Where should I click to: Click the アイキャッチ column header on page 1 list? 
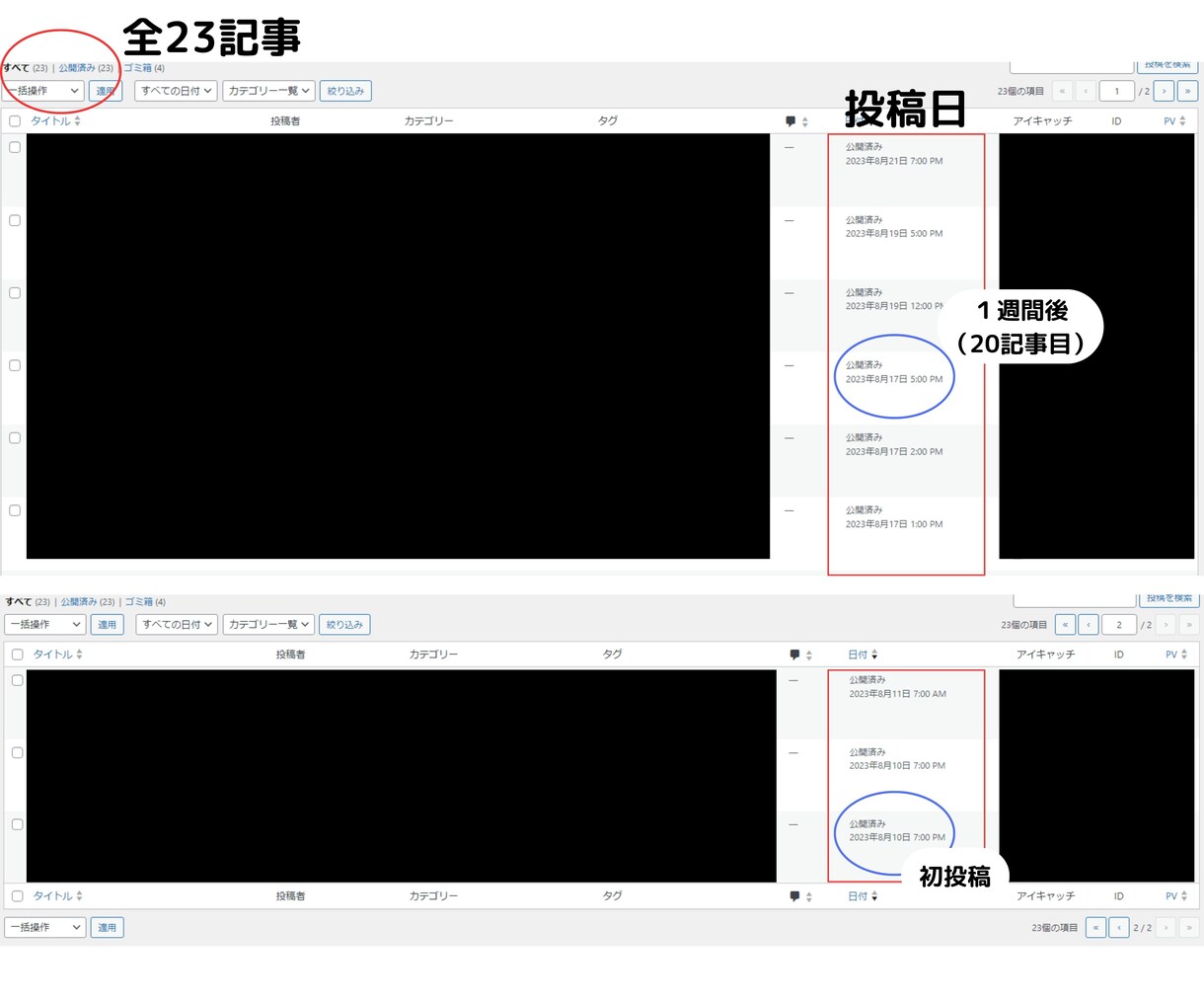(1042, 121)
